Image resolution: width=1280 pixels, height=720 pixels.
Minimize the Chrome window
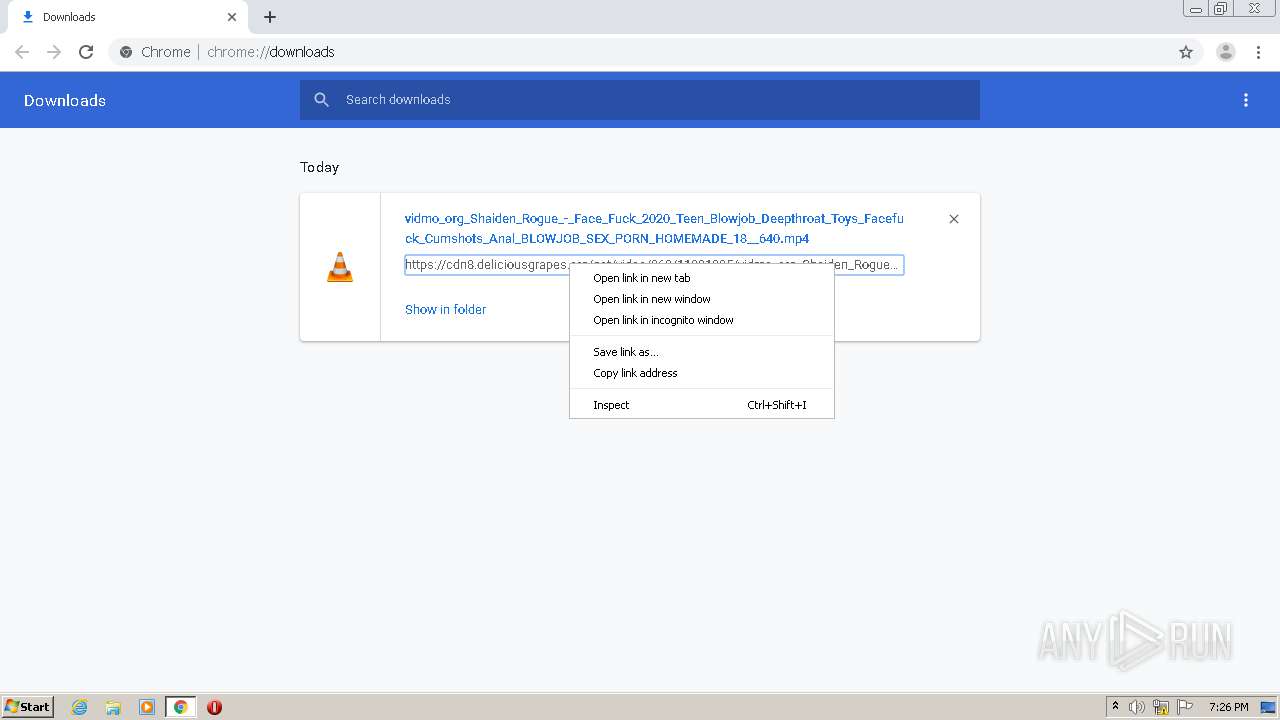[x=1196, y=8]
